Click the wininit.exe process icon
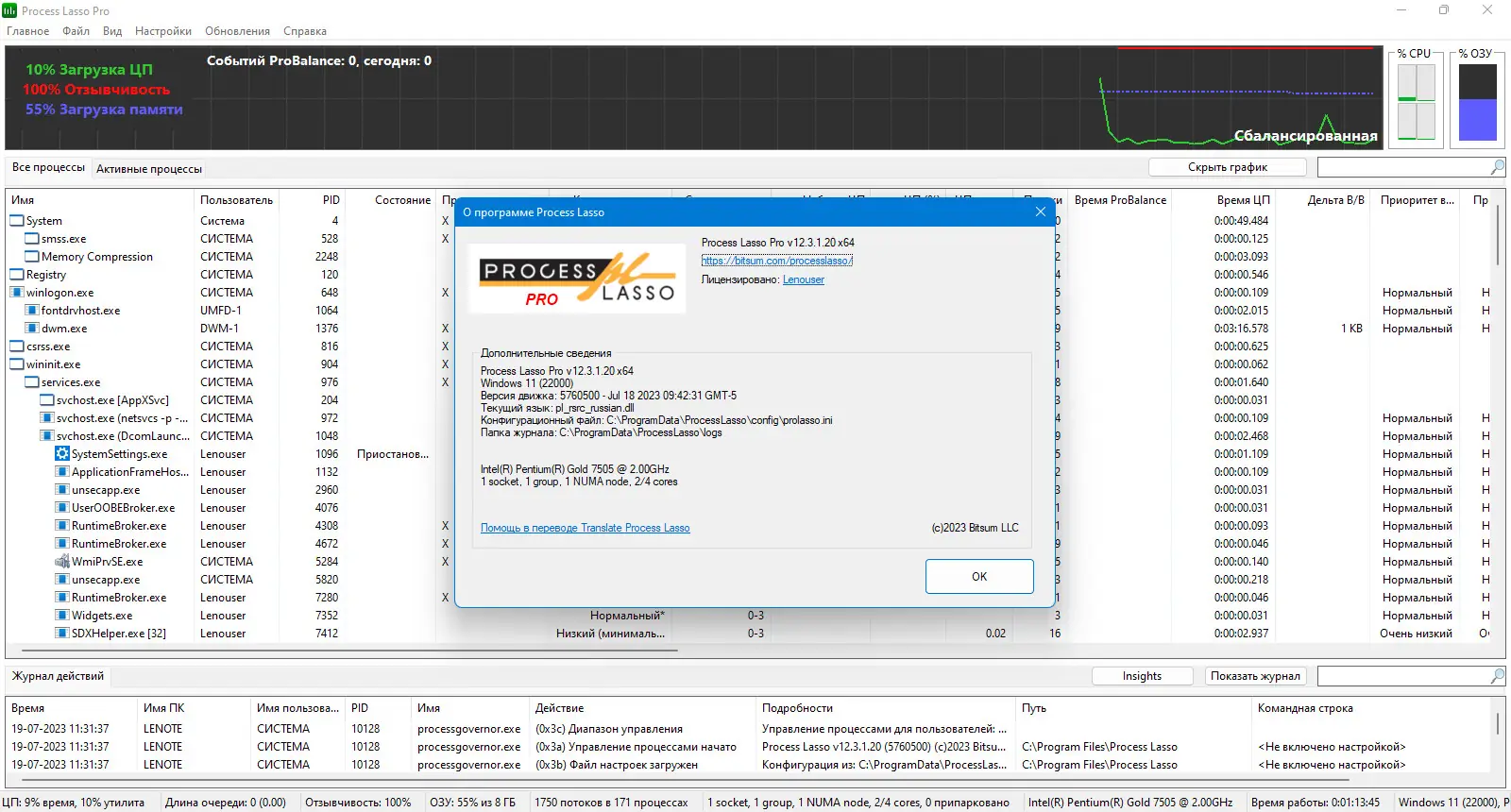This screenshot has width=1511, height=812. (17, 364)
